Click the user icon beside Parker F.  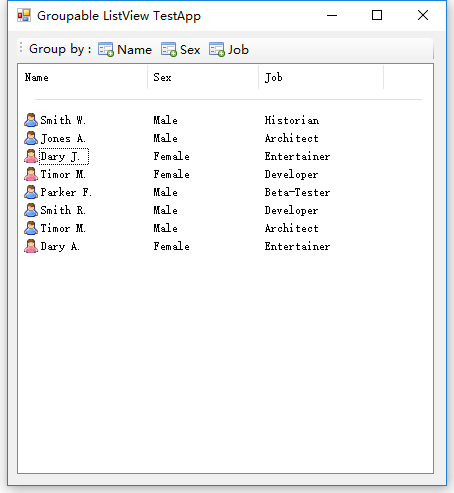point(31,192)
